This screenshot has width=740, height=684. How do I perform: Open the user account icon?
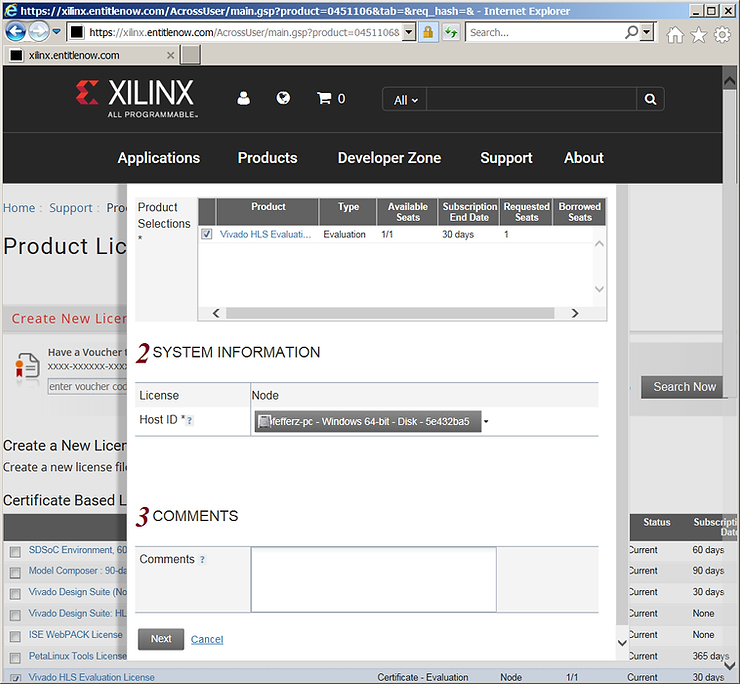click(x=244, y=98)
